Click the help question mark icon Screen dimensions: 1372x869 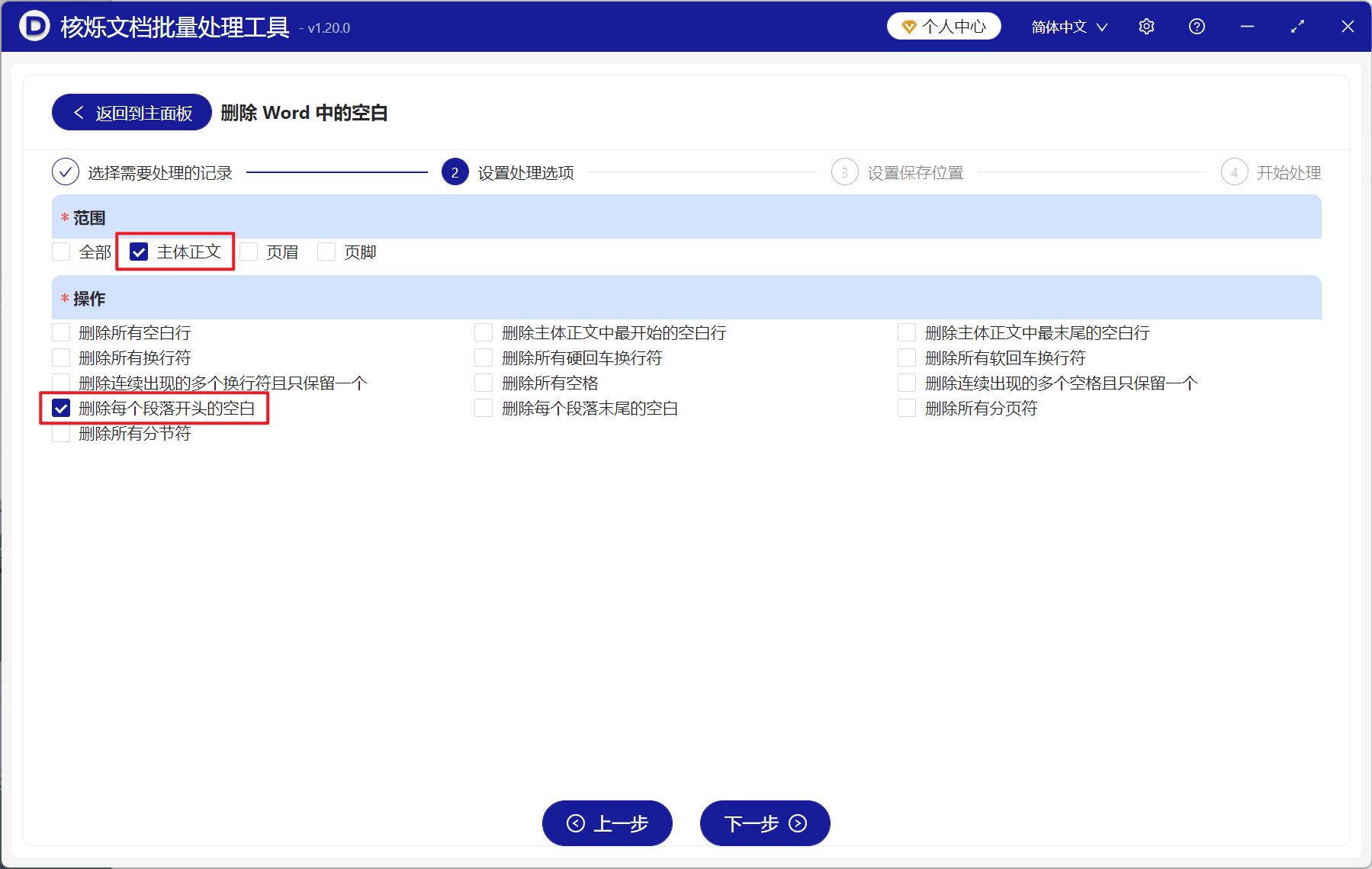(1196, 26)
